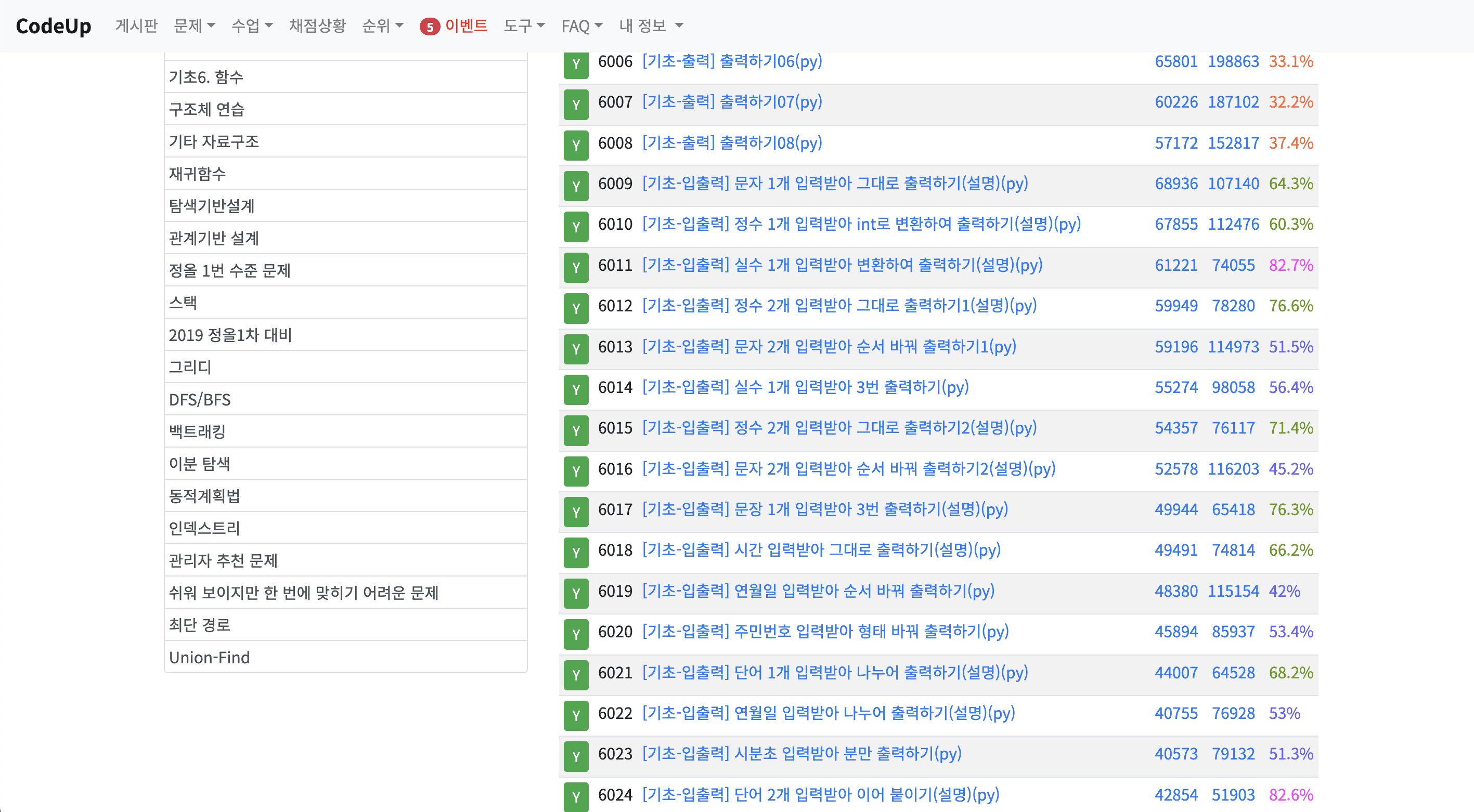Click the green Y badge for problem 6015

click(x=576, y=430)
